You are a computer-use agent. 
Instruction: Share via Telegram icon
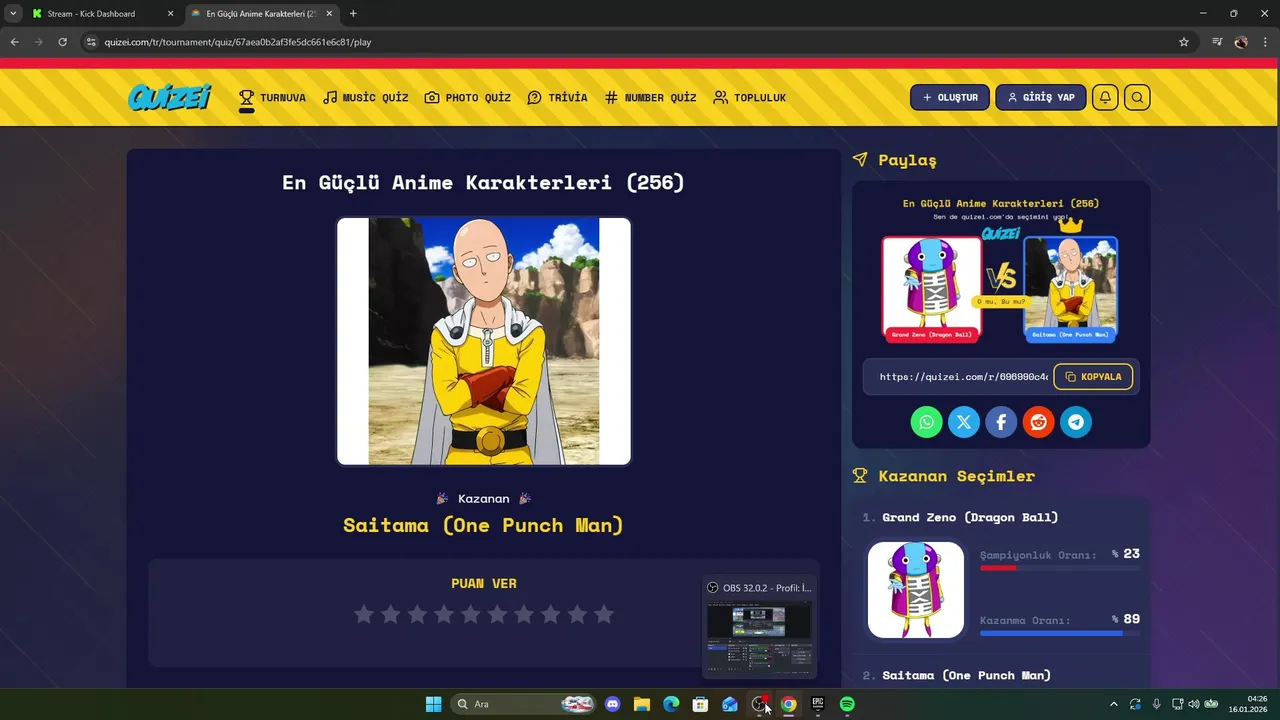1076,422
